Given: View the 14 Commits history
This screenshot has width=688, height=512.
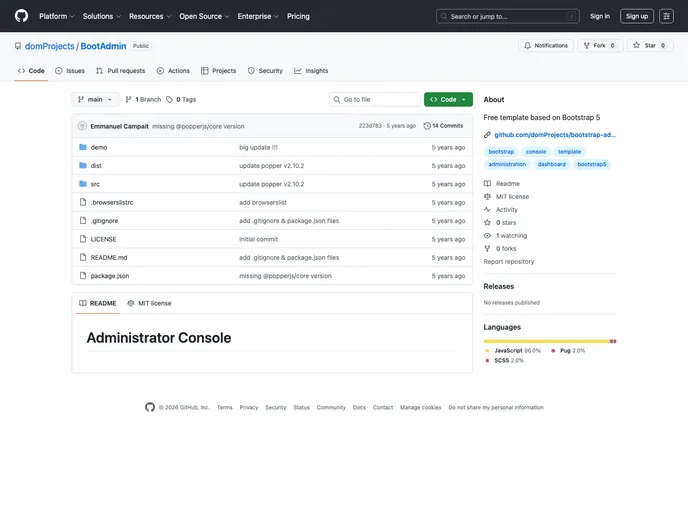Looking at the screenshot, I should point(443,126).
